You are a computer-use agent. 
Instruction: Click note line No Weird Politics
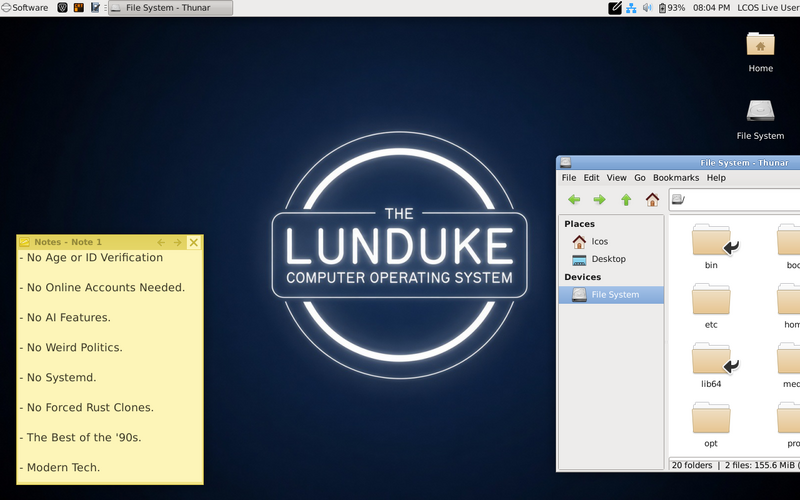tap(71, 347)
